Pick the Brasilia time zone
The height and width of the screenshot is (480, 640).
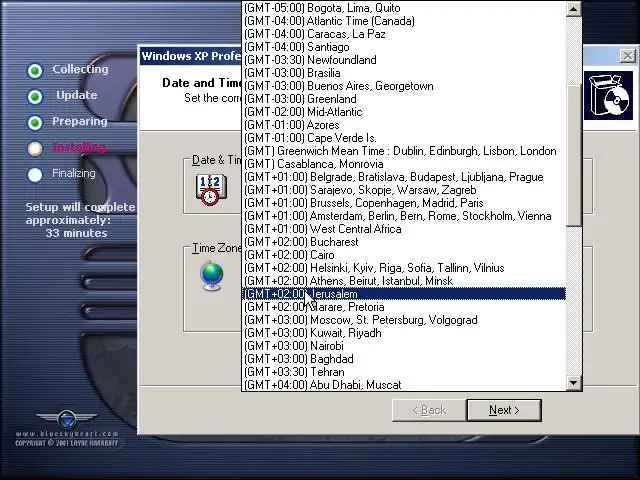point(404,73)
